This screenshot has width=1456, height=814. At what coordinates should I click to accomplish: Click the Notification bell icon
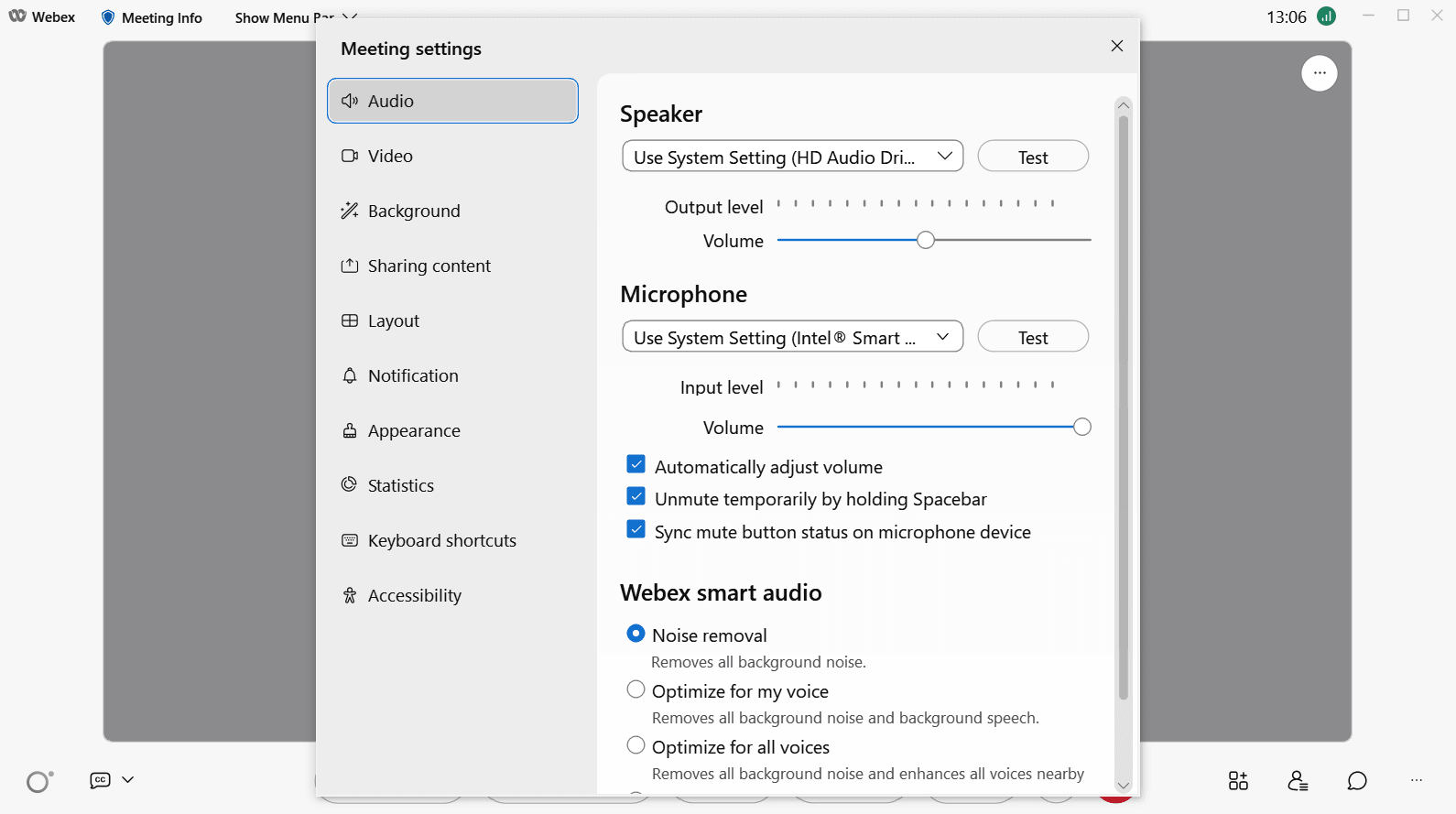pyautogui.click(x=350, y=375)
